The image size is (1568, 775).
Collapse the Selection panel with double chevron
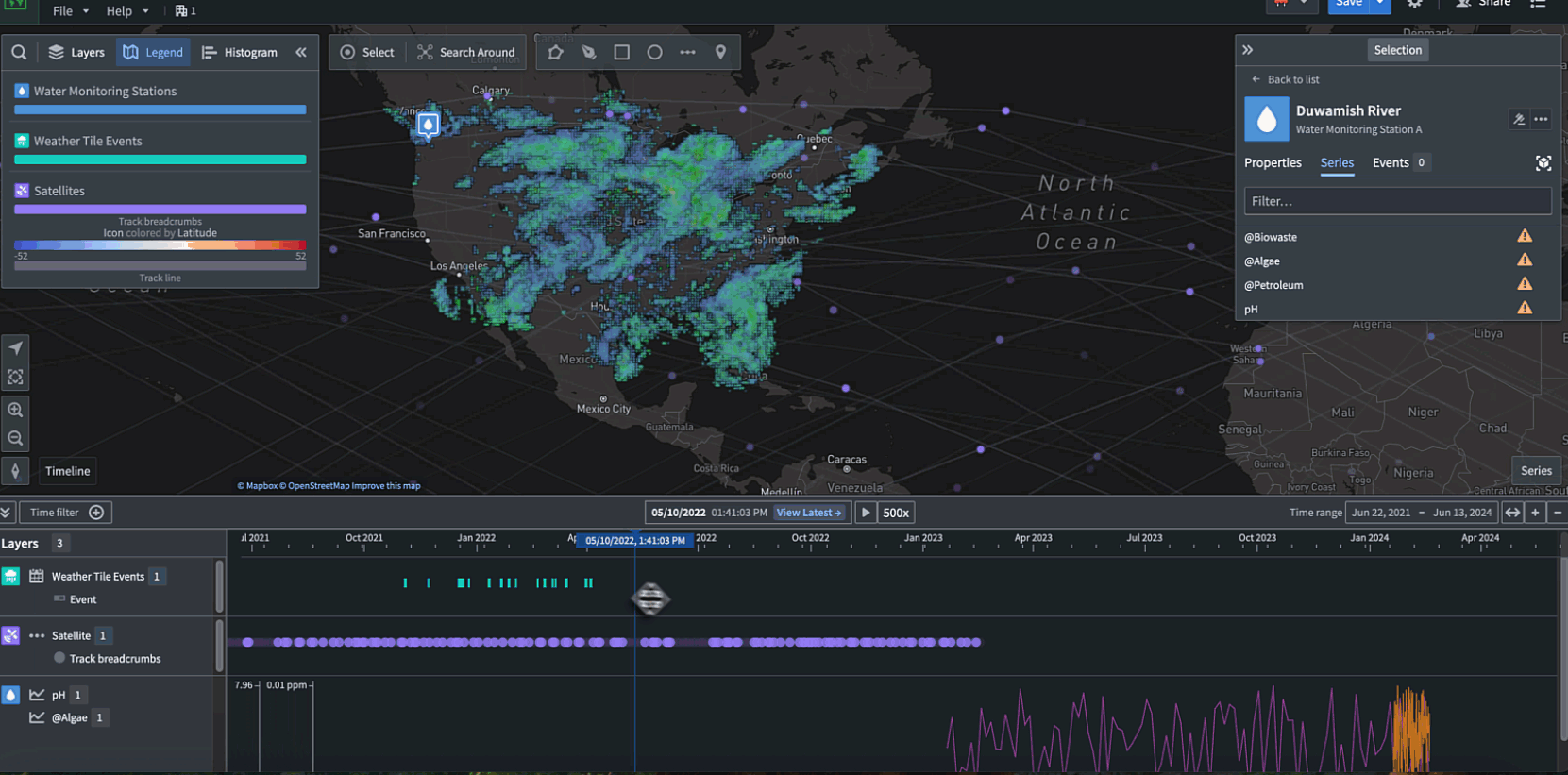tap(1247, 50)
